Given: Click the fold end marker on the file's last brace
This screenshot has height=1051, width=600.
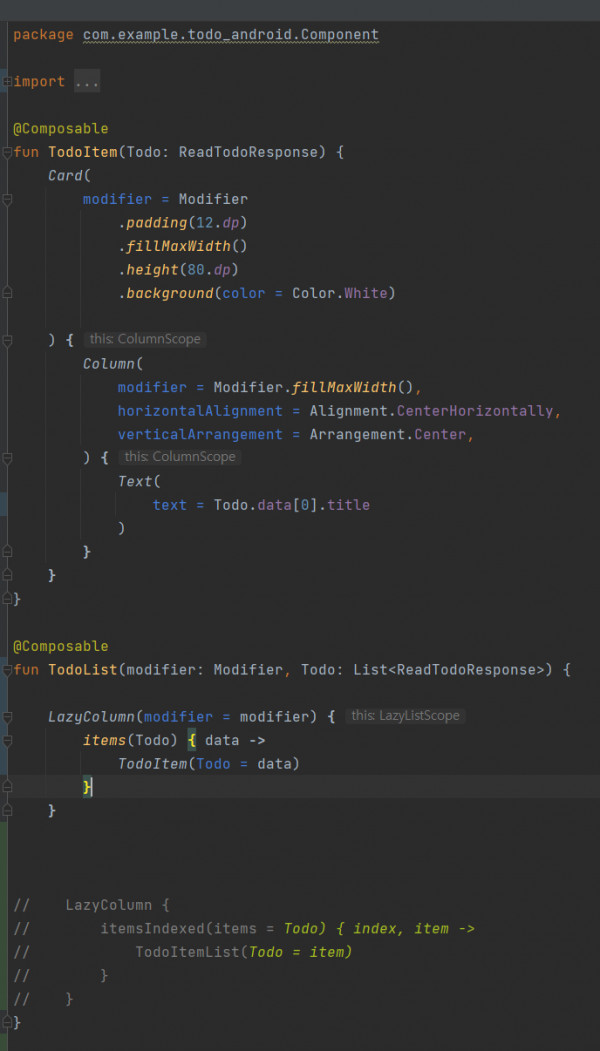Looking at the screenshot, I should coord(7,1023).
